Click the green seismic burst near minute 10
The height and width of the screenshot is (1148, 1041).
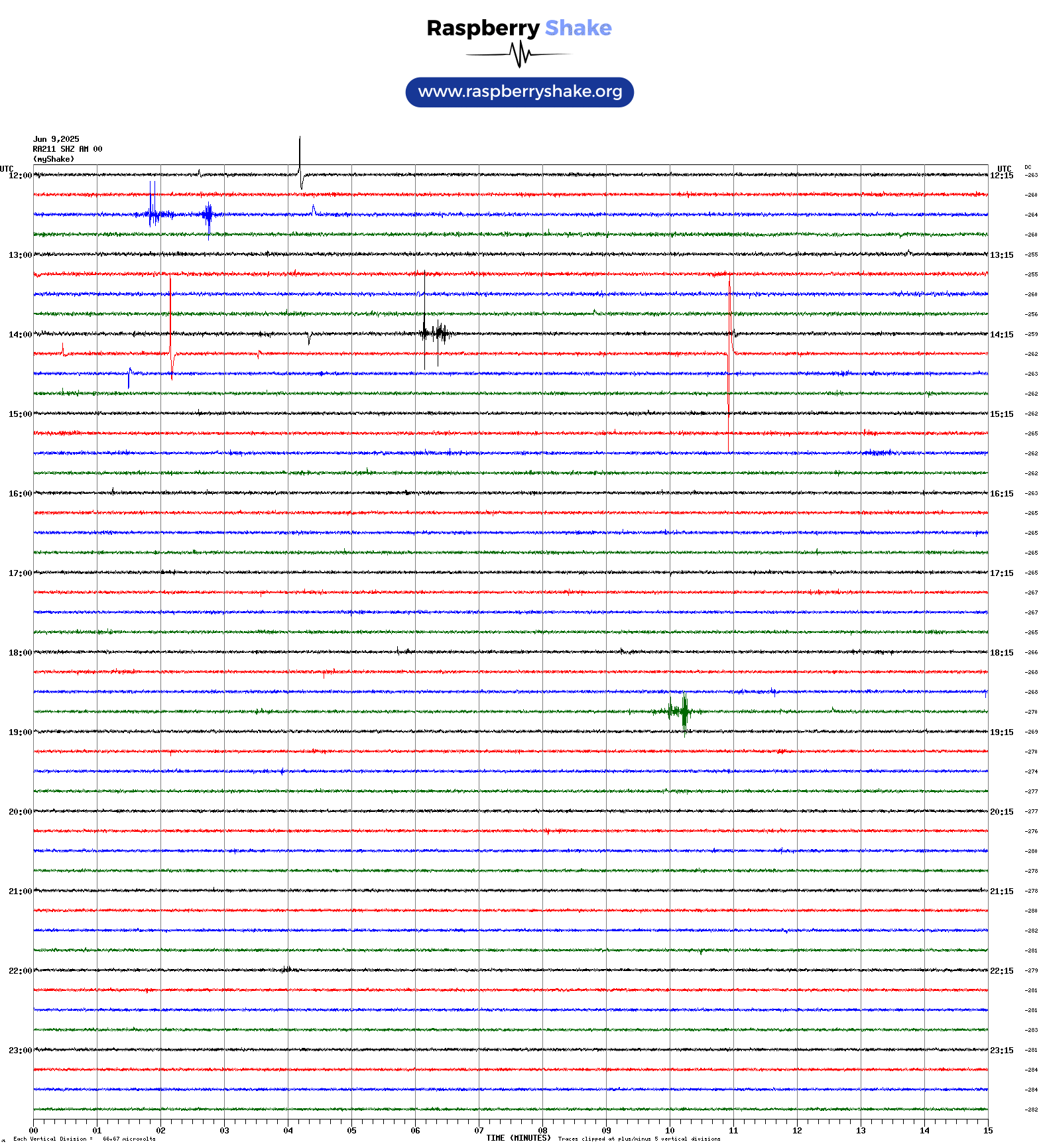[x=678, y=713]
